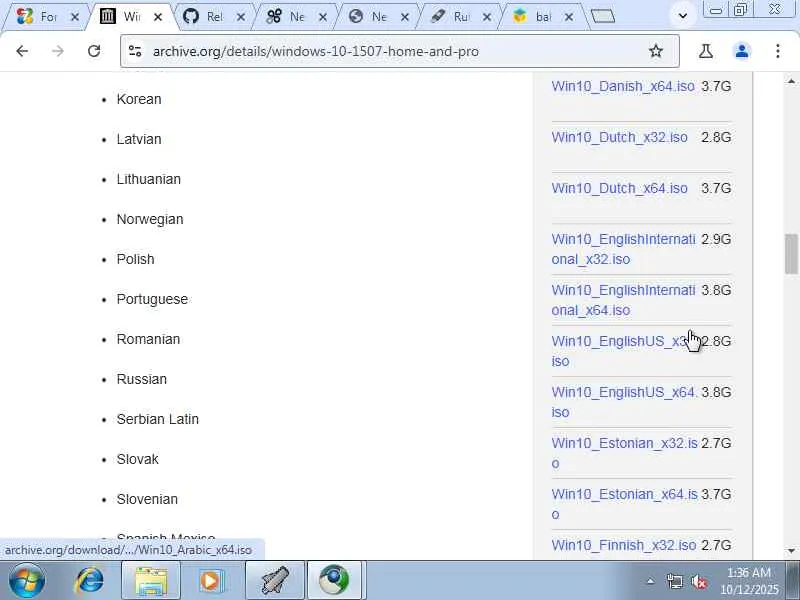Close the GitHub 'Rel' tab

coord(241,17)
